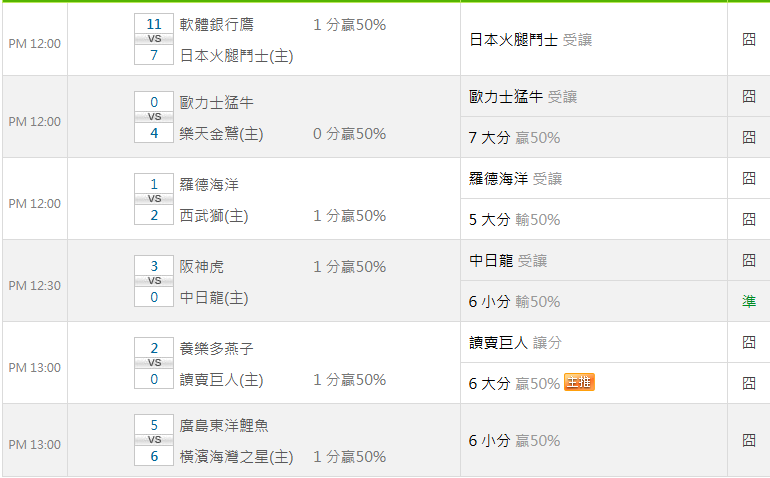Select the 橫濱海灣之星(主) team name
Screen dimensions: 770x478
(236, 457)
